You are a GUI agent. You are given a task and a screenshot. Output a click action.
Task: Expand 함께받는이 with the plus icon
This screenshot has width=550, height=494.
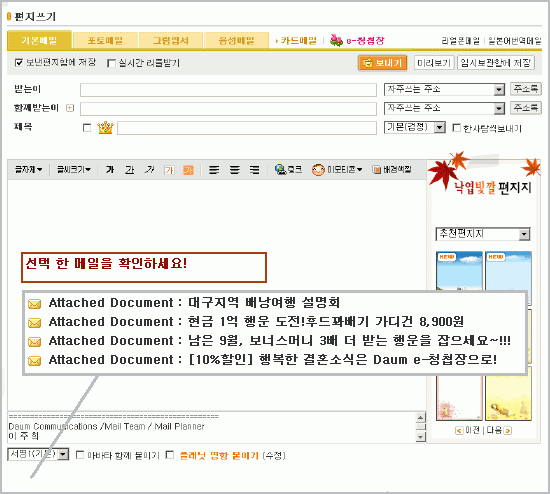point(70,108)
